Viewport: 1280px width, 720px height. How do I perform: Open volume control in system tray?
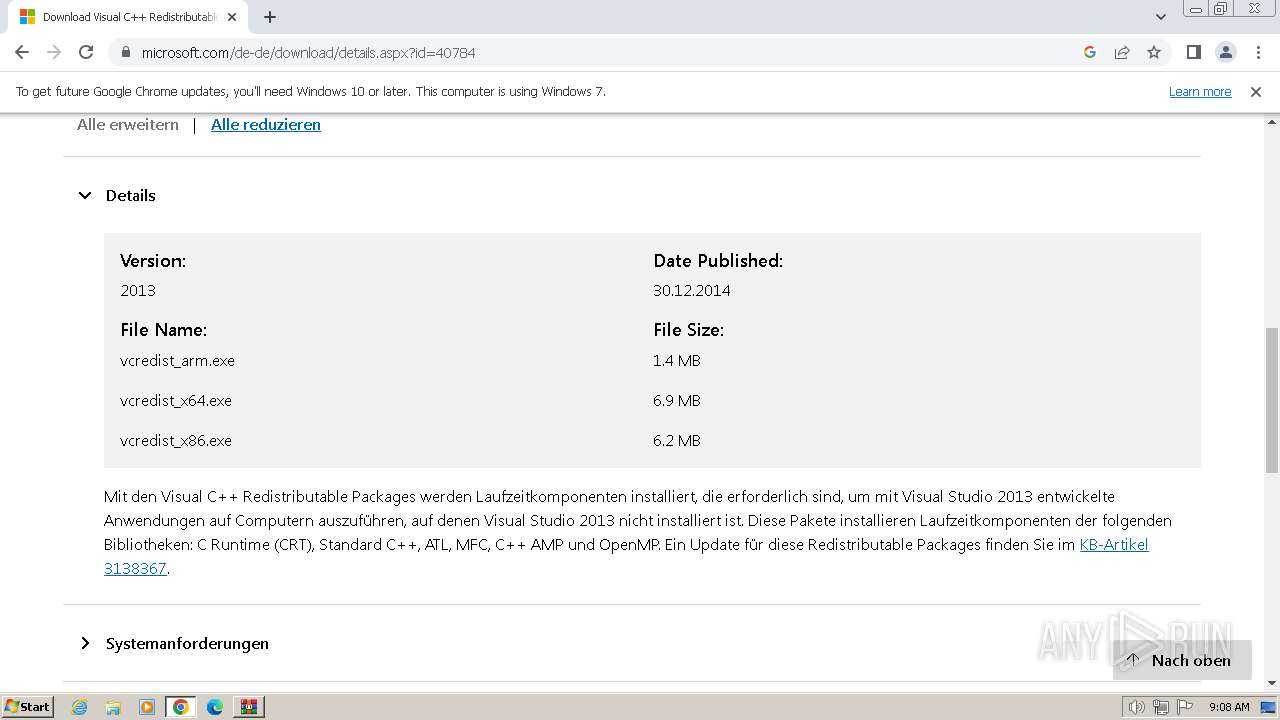(1137, 707)
